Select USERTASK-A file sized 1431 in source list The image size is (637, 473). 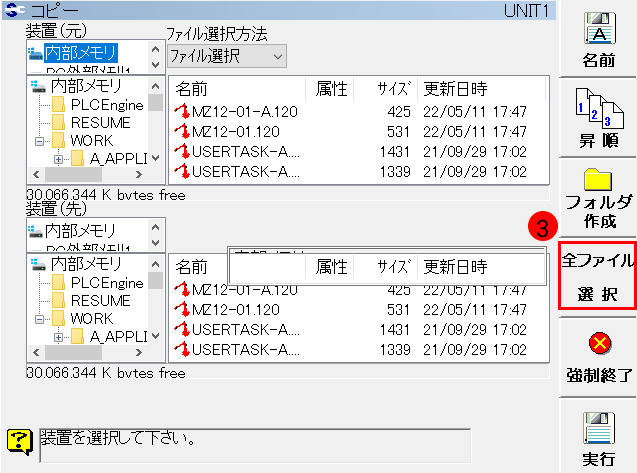pos(245,152)
